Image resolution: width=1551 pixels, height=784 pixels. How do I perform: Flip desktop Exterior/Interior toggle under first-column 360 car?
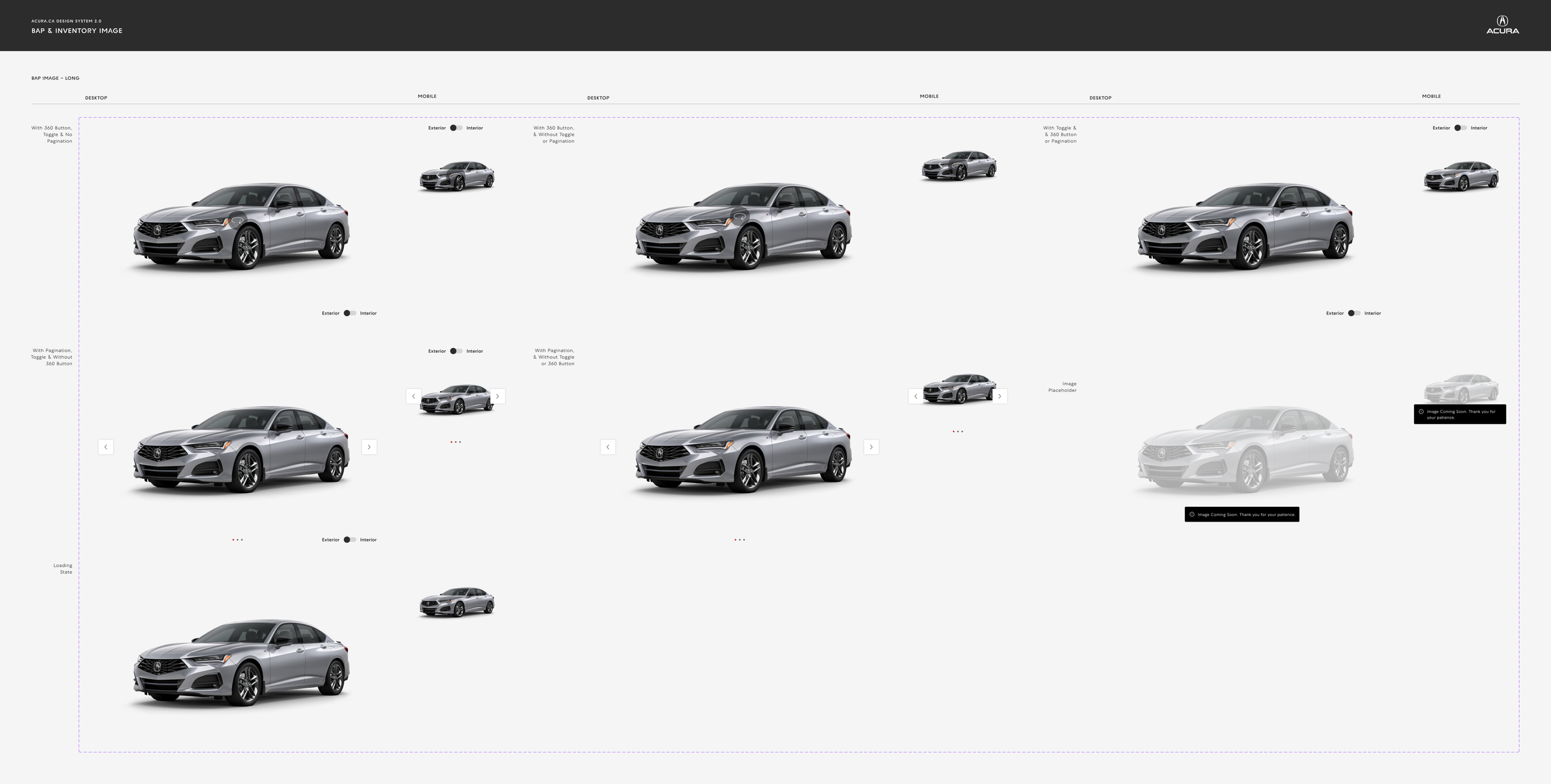[350, 313]
